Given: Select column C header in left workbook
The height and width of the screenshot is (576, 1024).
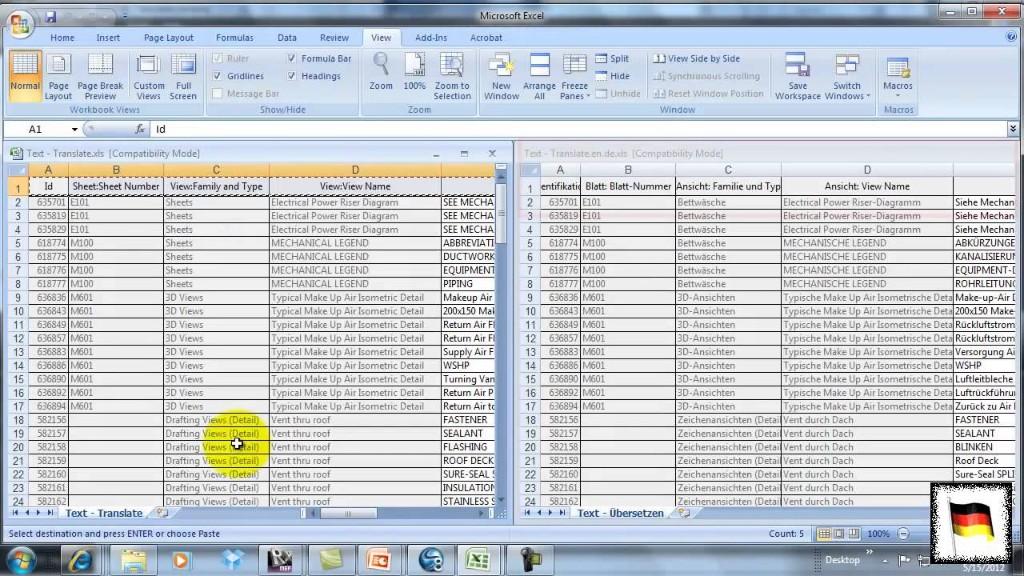Looking at the screenshot, I should [x=216, y=170].
